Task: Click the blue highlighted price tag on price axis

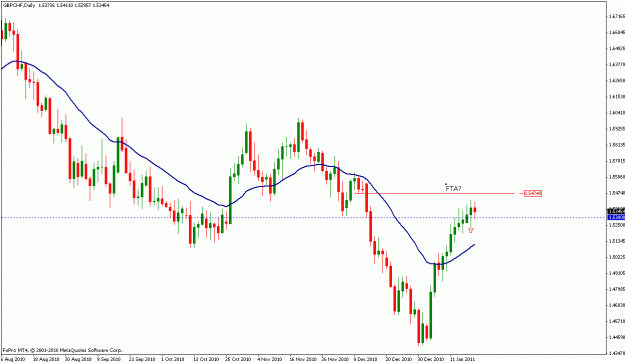Action: (616, 217)
